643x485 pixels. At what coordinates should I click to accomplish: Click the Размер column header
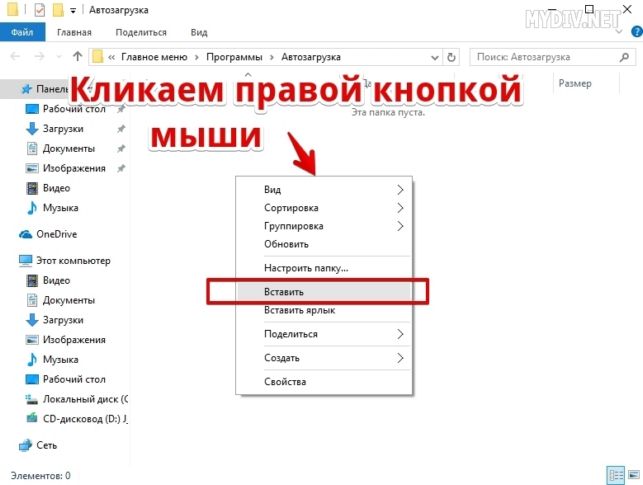pos(575,84)
